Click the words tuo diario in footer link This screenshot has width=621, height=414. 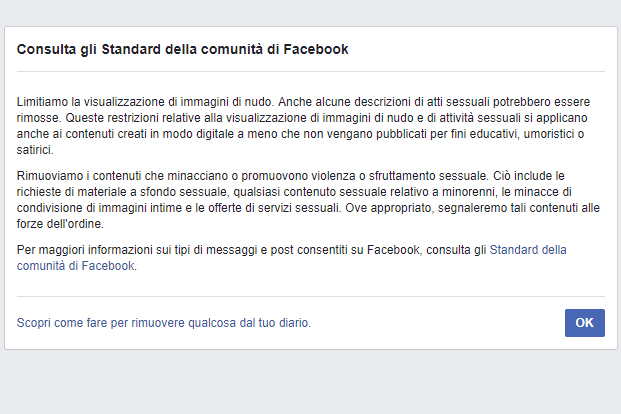click(284, 323)
